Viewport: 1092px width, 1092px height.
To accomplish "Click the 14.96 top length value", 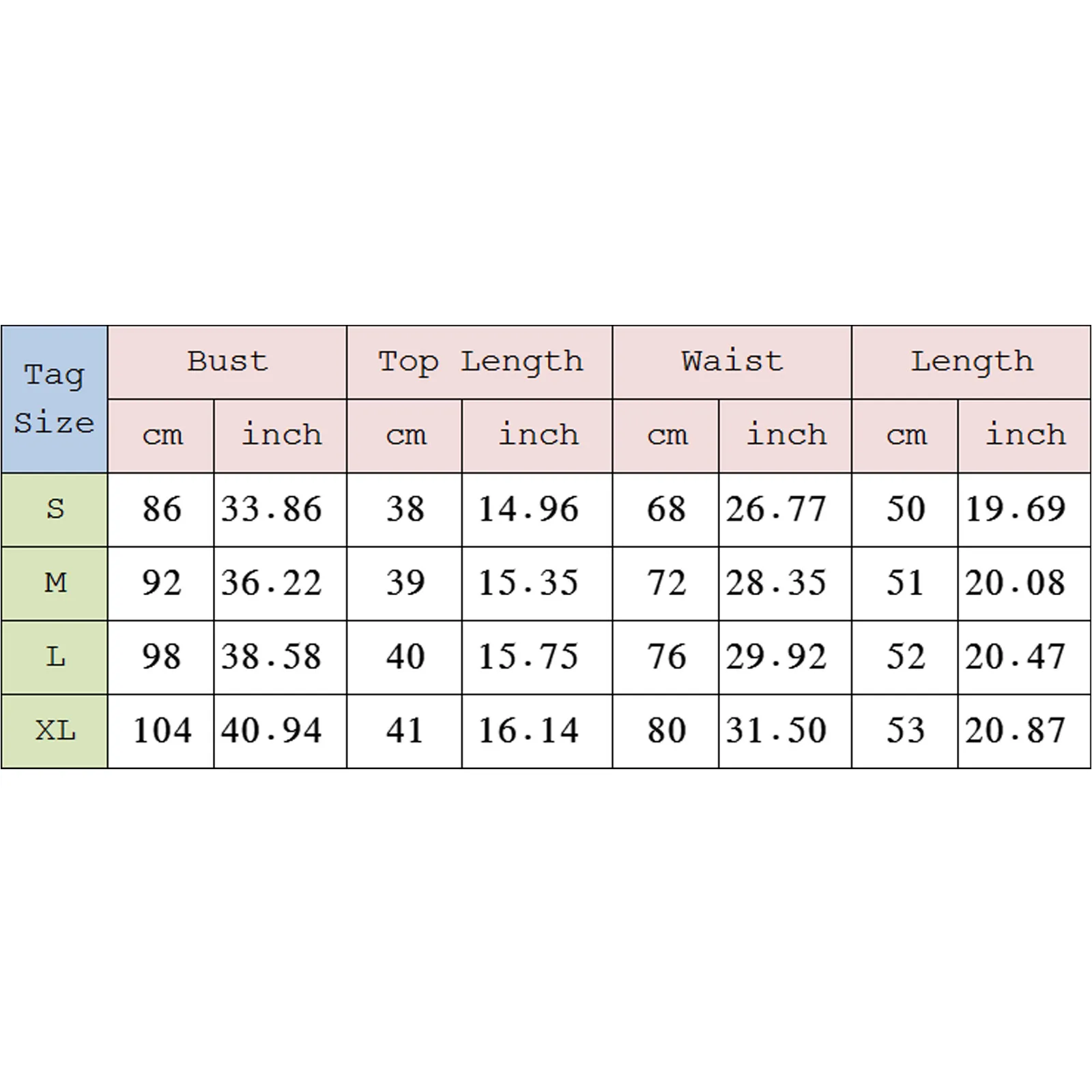I will (x=528, y=509).
